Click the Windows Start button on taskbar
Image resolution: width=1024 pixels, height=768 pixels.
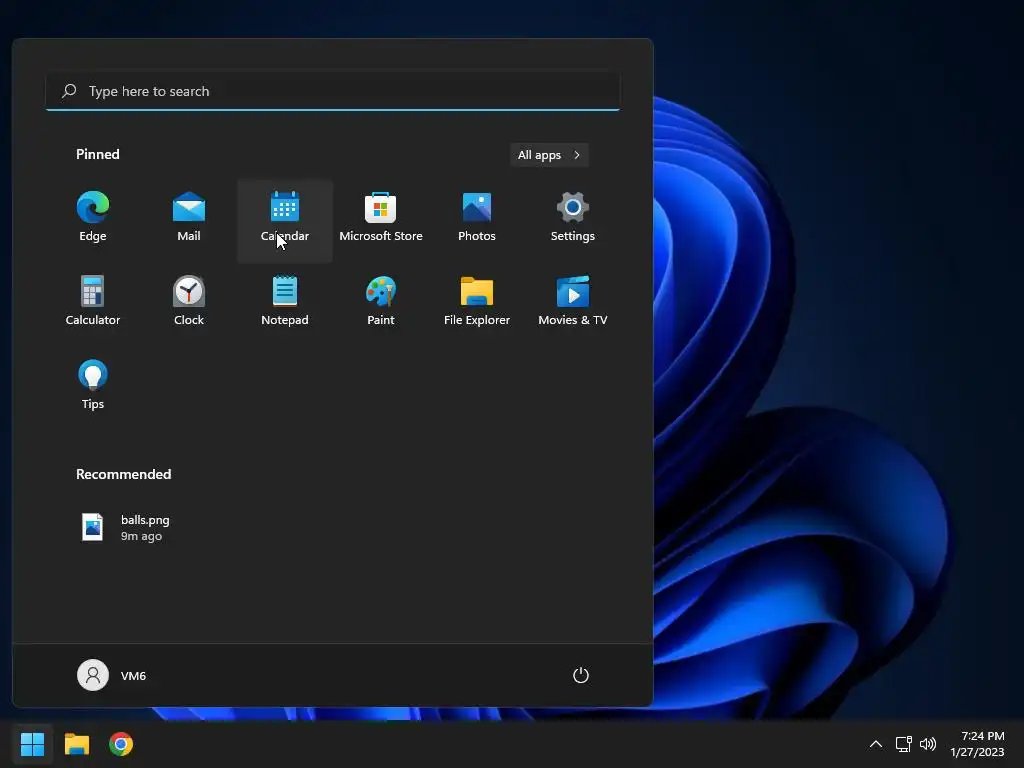click(x=32, y=744)
